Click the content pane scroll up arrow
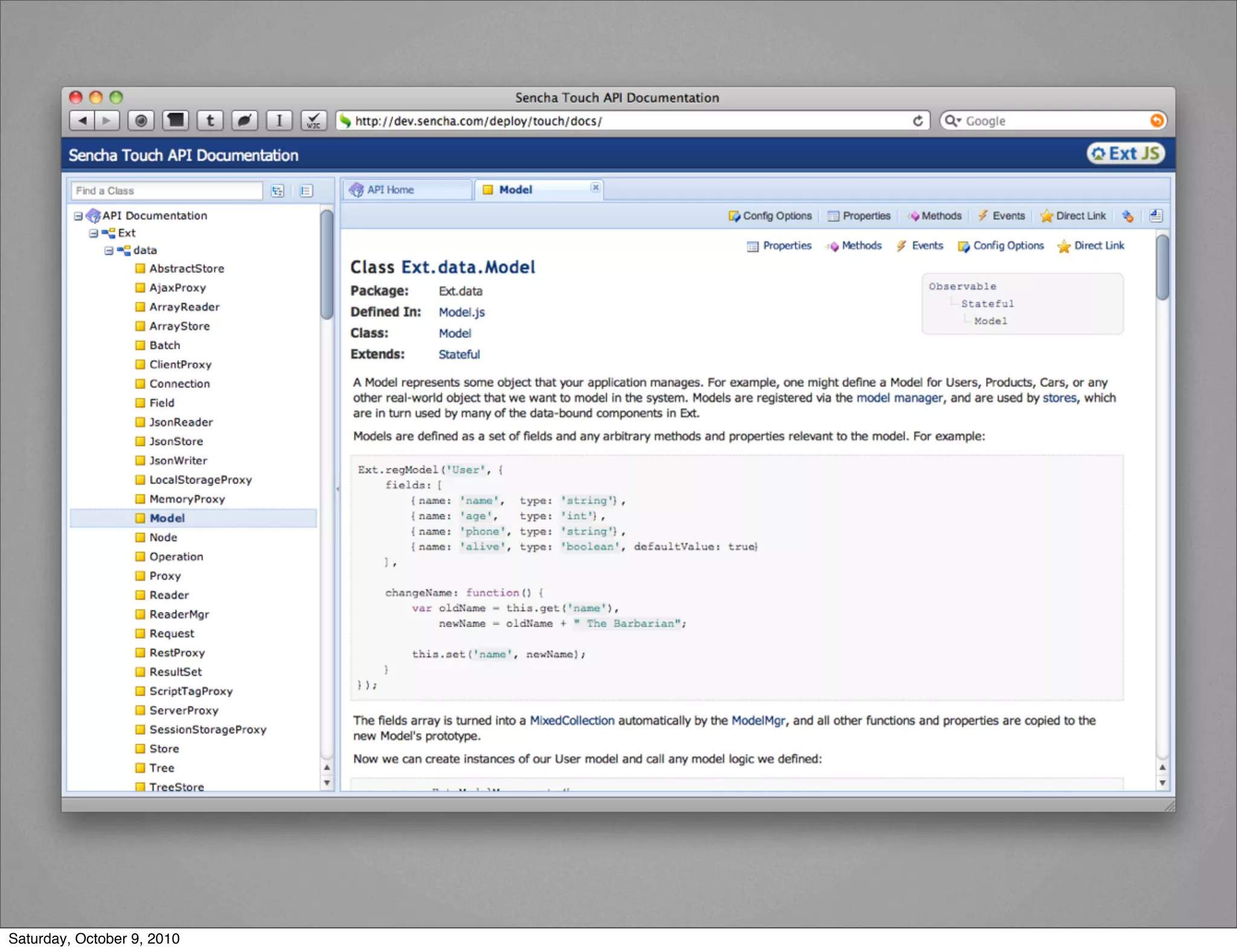This screenshot has width=1237, height=952. click(1163, 767)
